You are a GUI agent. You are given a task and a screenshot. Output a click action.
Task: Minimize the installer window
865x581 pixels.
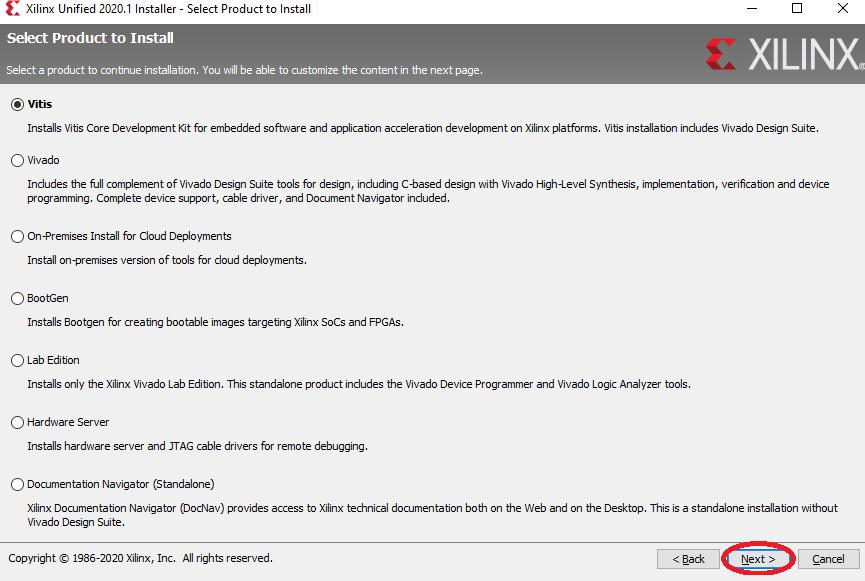(x=752, y=9)
